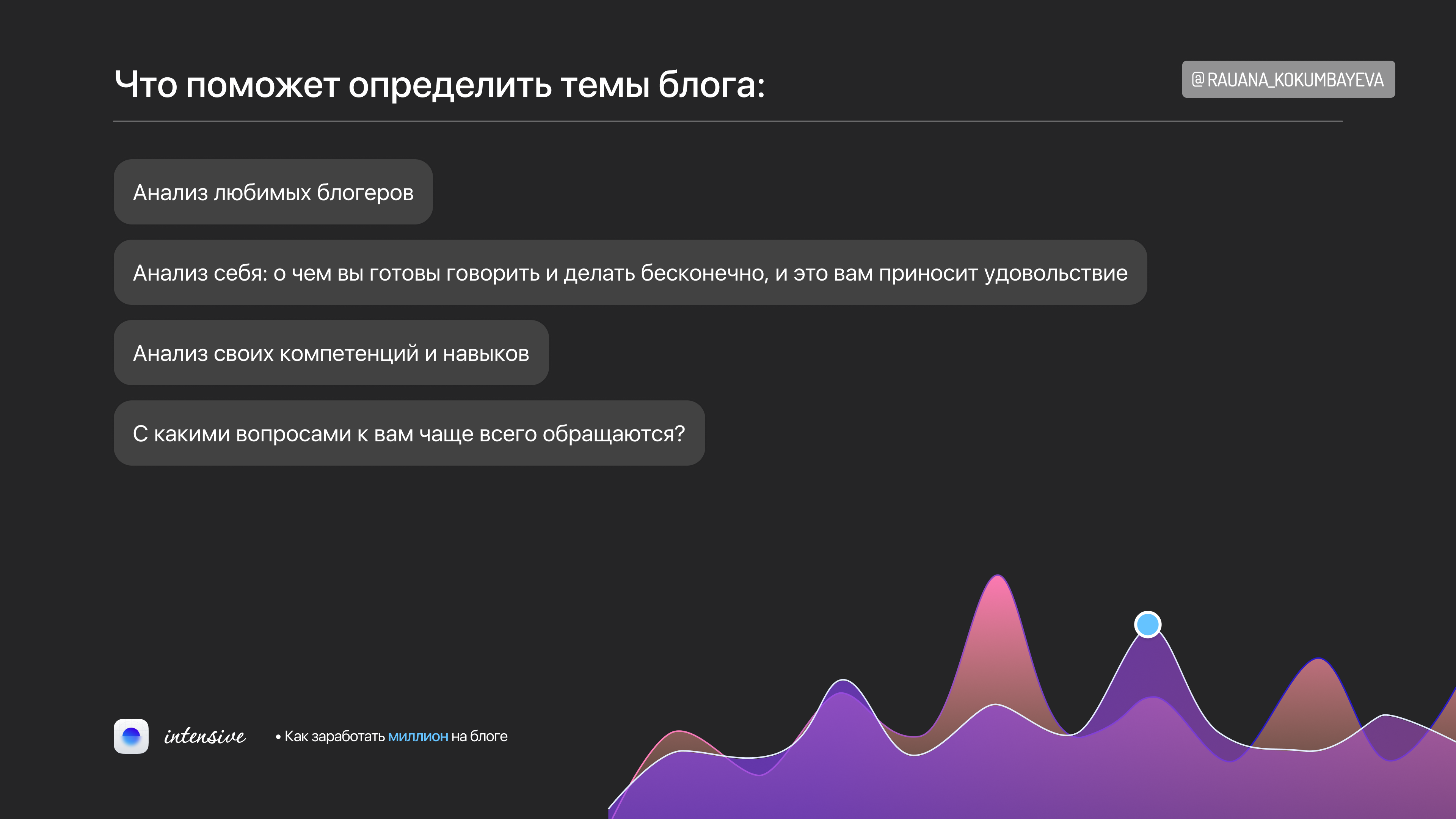Click the blue semicircle app logo icon
Viewport: 1456px width, 819px height.
coord(131,736)
